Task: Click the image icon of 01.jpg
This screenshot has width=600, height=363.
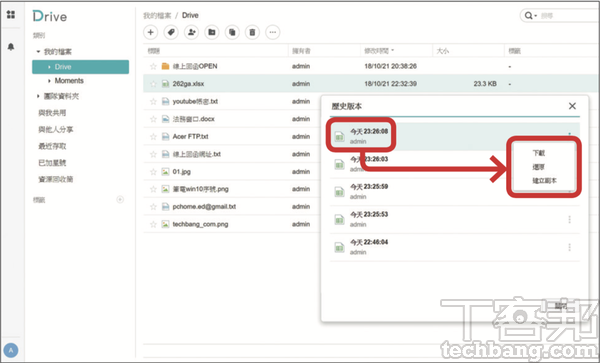Action: [165, 172]
